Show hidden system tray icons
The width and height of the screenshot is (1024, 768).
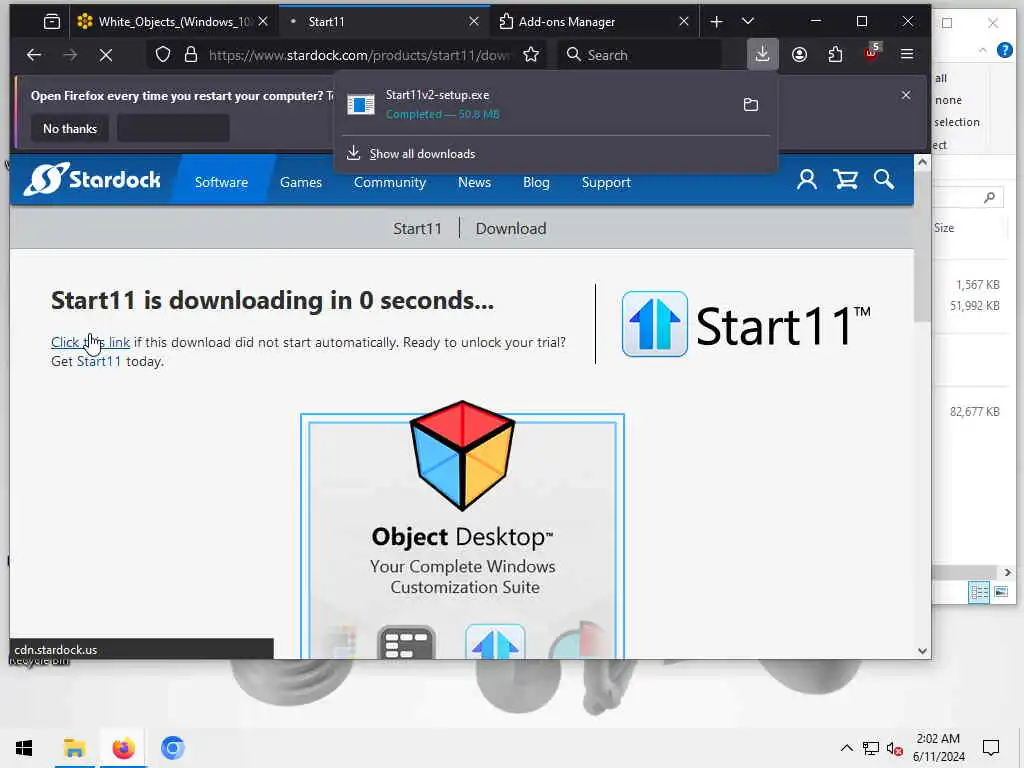coord(846,748)
